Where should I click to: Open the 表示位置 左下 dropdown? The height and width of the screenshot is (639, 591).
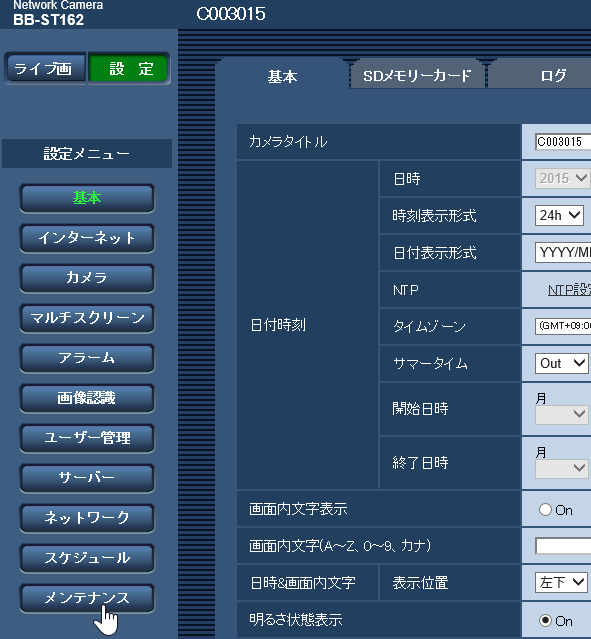(561, 582)
